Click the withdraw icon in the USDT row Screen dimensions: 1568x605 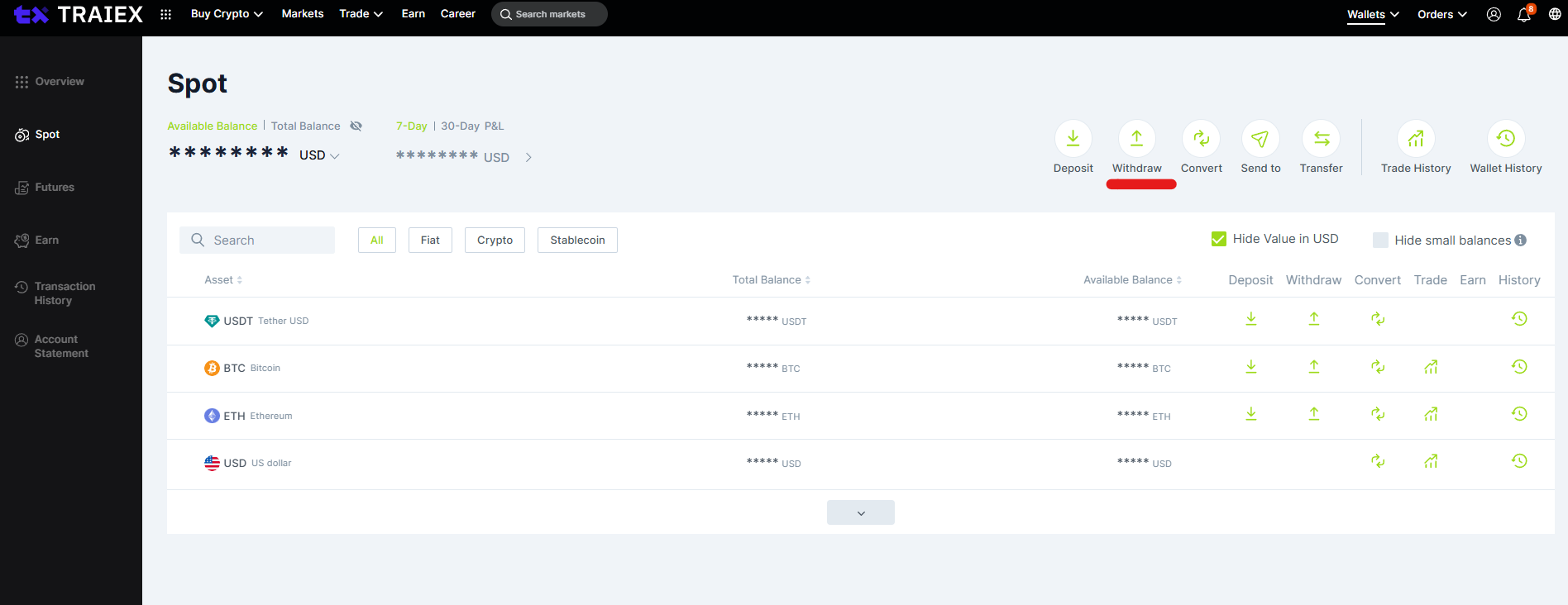coord(1314,319)
